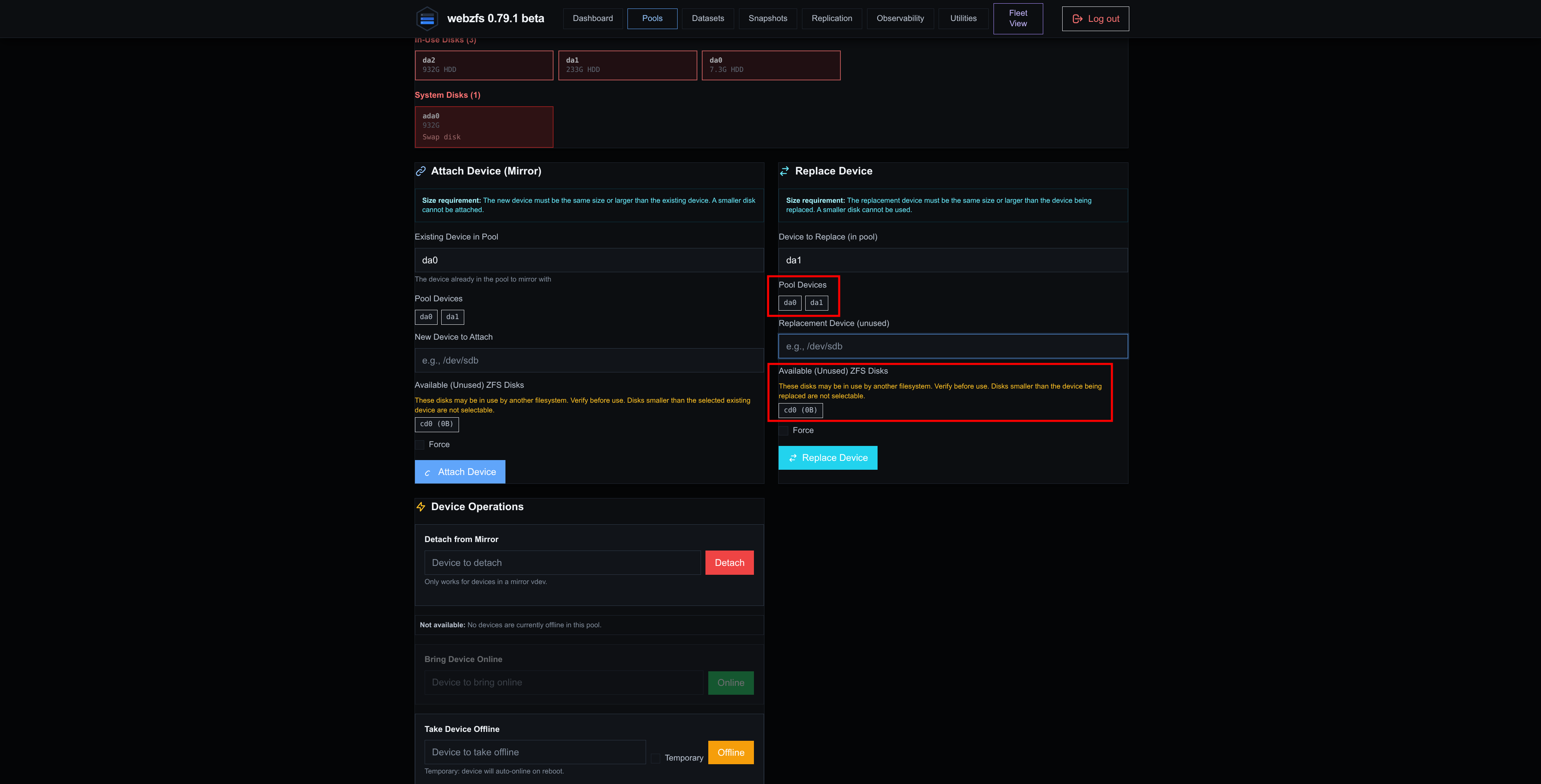Select da1 chip in Replace Pool Devices
The height and width of the screenshot is (784, 1541).
pos(816,303)
